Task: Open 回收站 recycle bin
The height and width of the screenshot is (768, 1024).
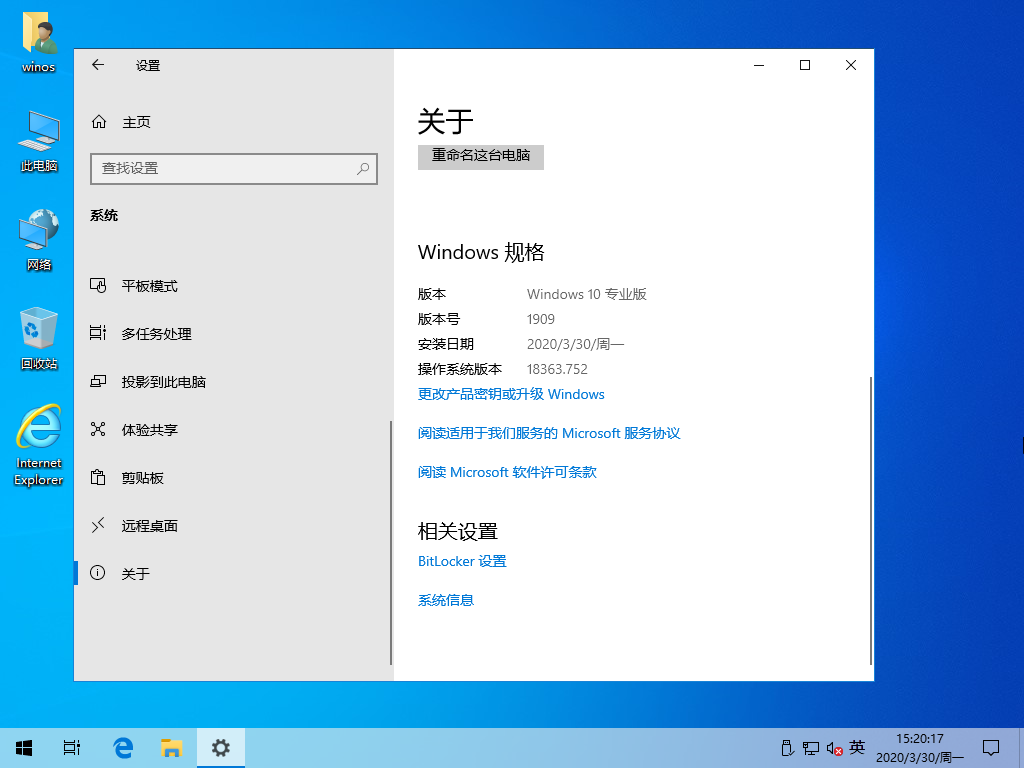Action: click(x=39, y=338)
